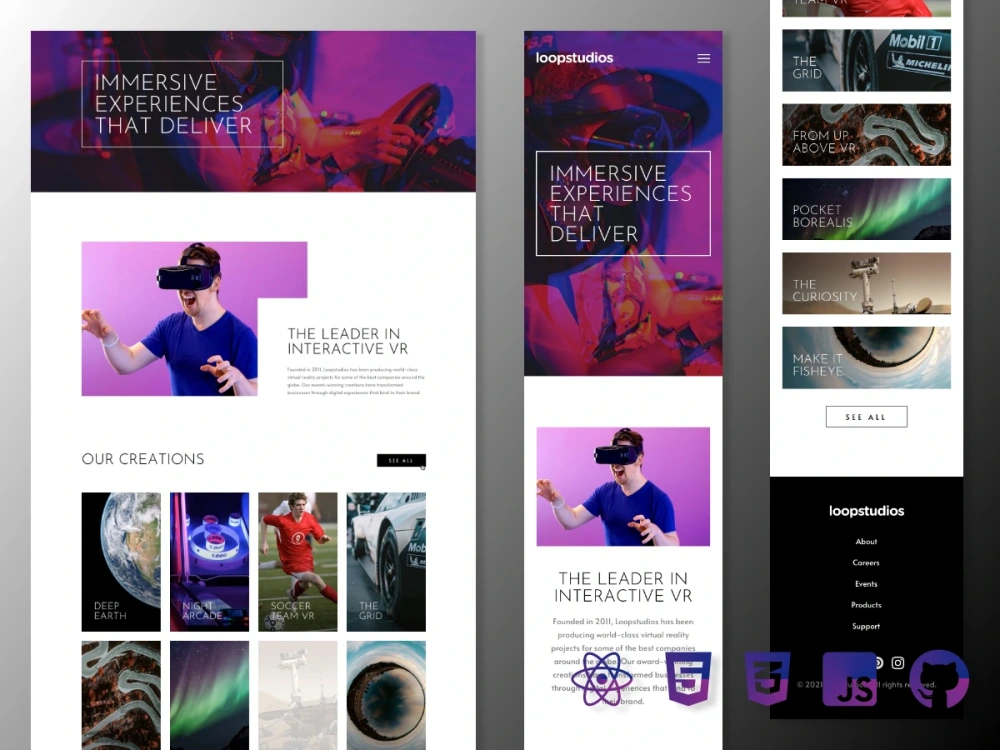Select the Products footer link
This screenshot has width=1000, height=750.
[x=866, y=604]
